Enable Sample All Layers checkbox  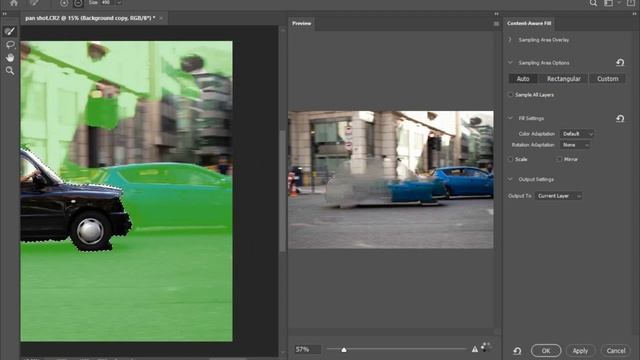click(510, 95)
